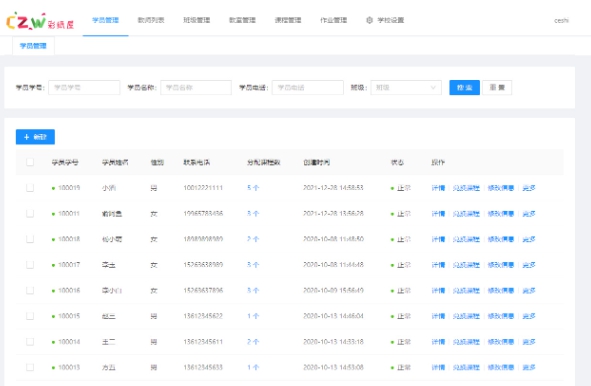Click the blue search button
The image size is (591, 386).
pos(464,87)
